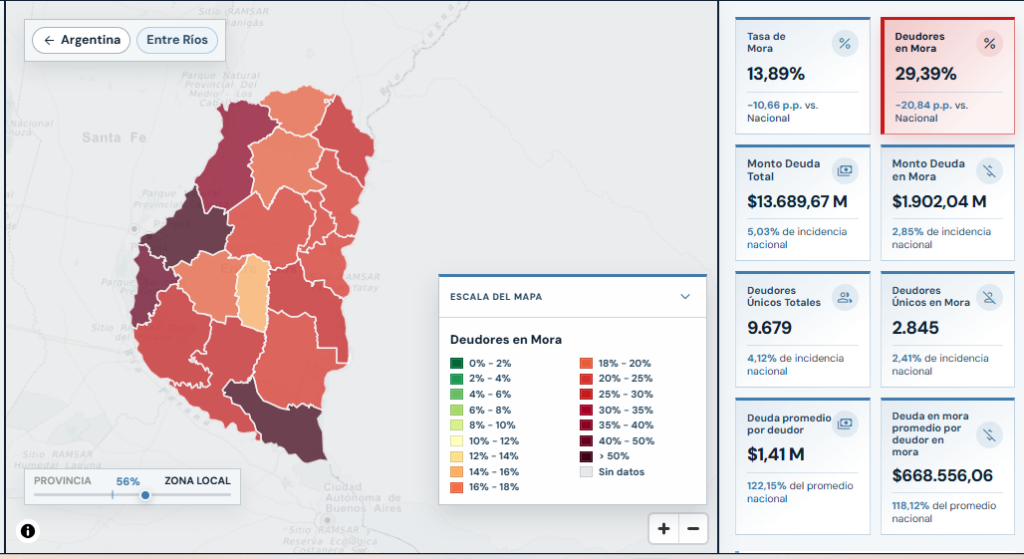Click the 25% - 30% legend swatch
Screen dimensions: 1024x559
pyautogui.click(x=586, y=394)
